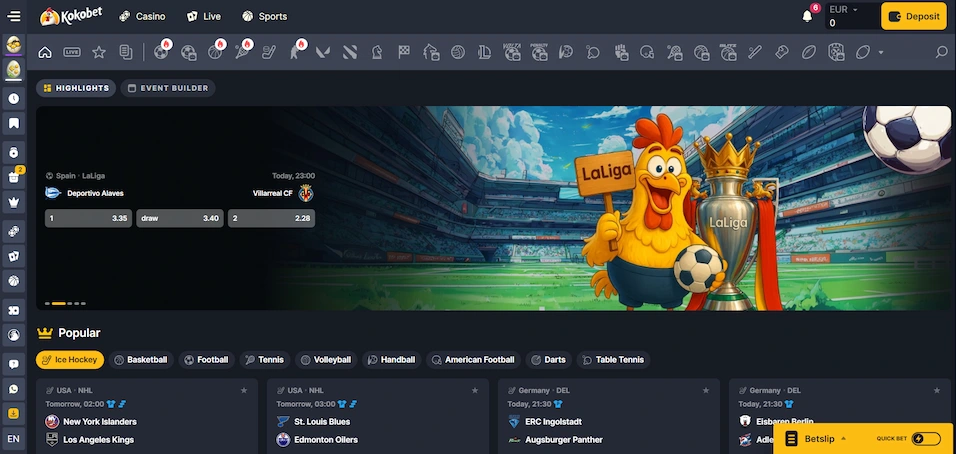Select the volleyball icon in toolbar
Image resolution: width=956 pixels, height=454 pixels.
[x=457, y=52]
